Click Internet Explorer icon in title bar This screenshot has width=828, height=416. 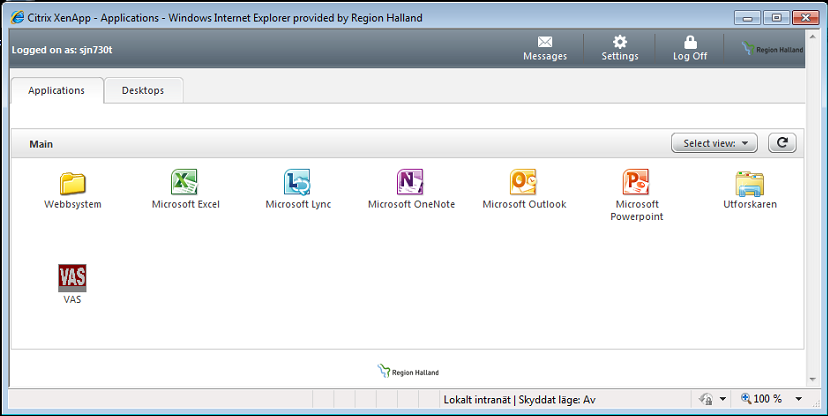[17, 17]
